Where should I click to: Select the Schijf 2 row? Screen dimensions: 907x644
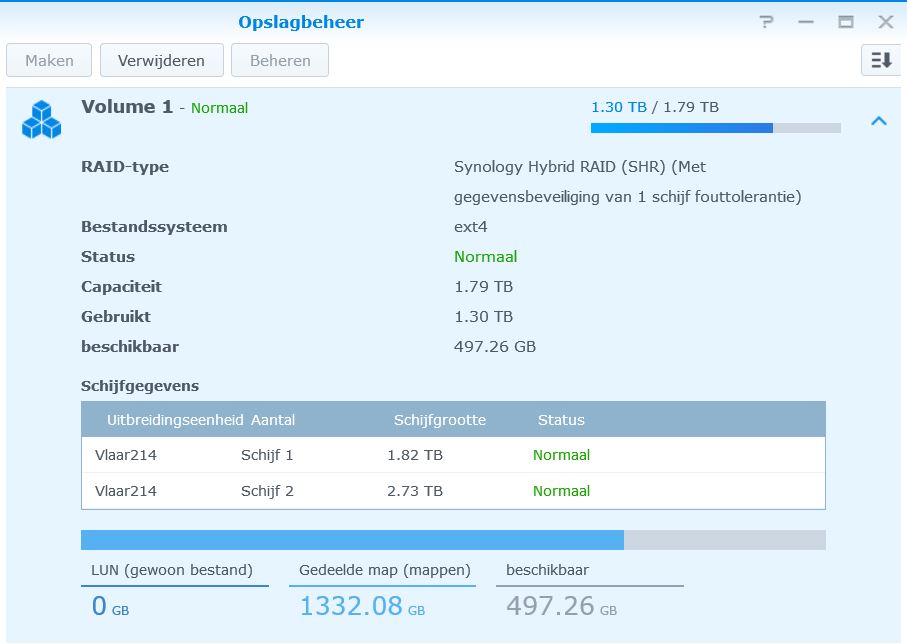point(453,491)
